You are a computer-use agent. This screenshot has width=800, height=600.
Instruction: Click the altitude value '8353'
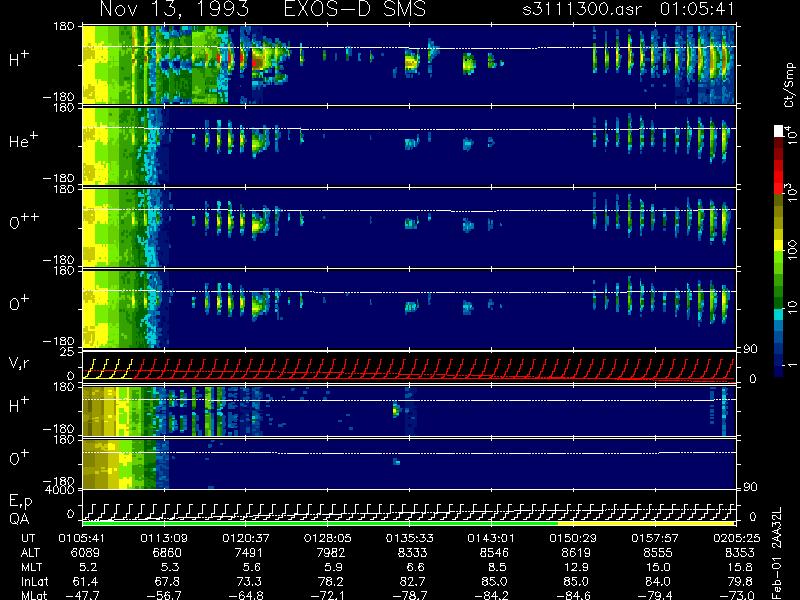[739, 553]
